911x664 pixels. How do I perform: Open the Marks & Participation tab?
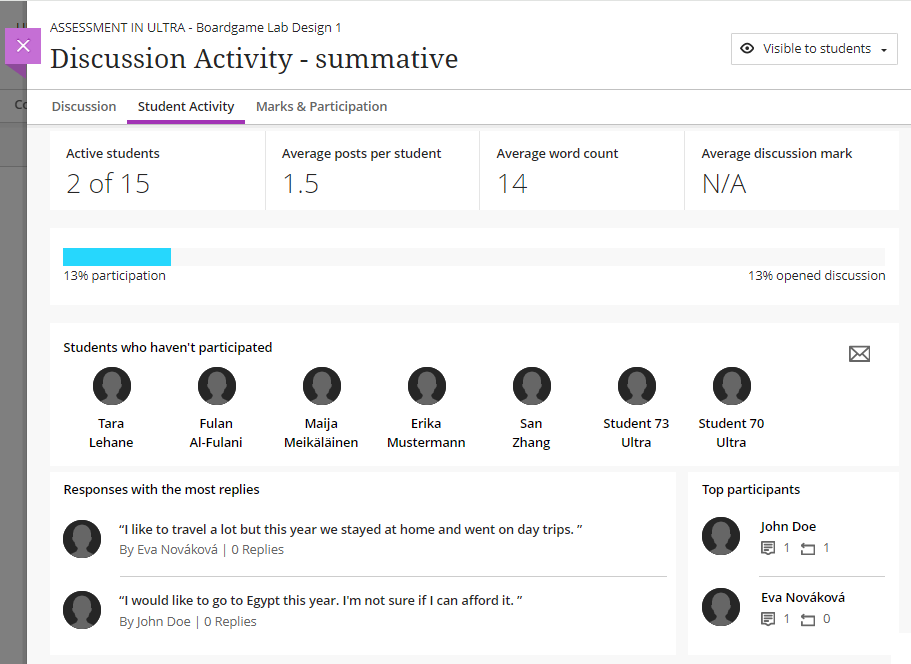click(321, 106)
